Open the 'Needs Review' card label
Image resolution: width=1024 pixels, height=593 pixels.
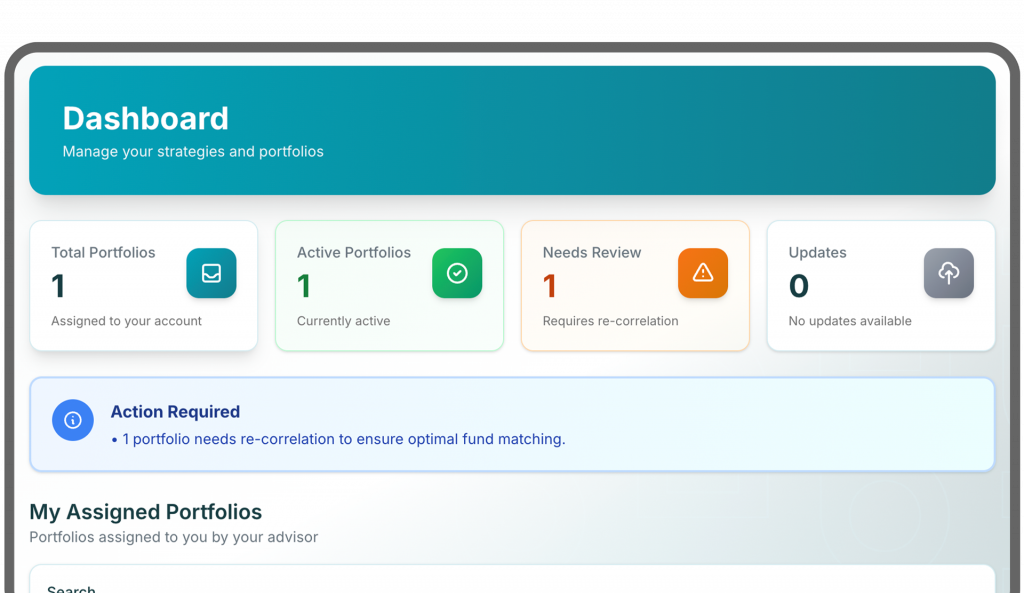coord(592,253)
